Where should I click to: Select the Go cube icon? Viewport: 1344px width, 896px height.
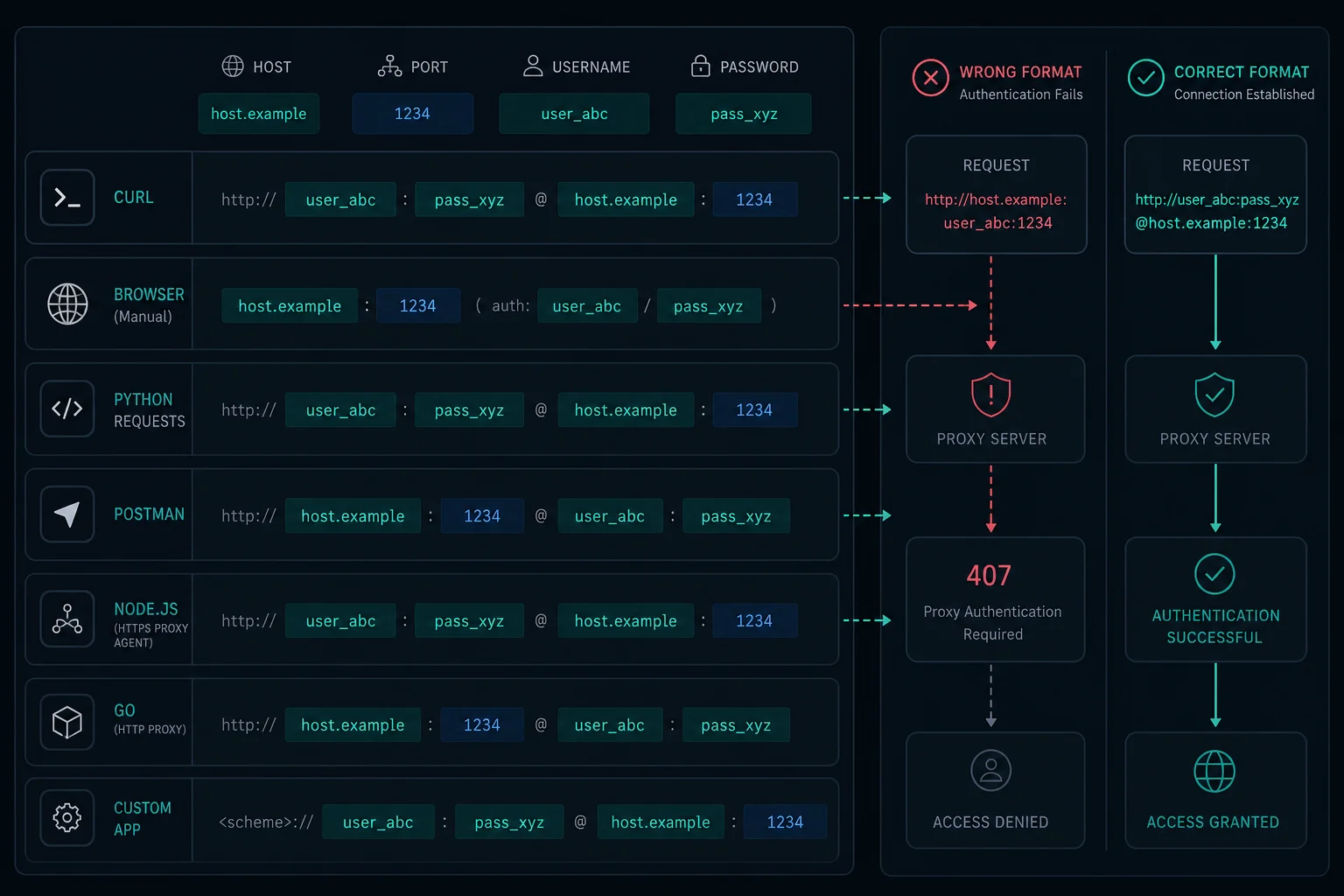(67, 723)
